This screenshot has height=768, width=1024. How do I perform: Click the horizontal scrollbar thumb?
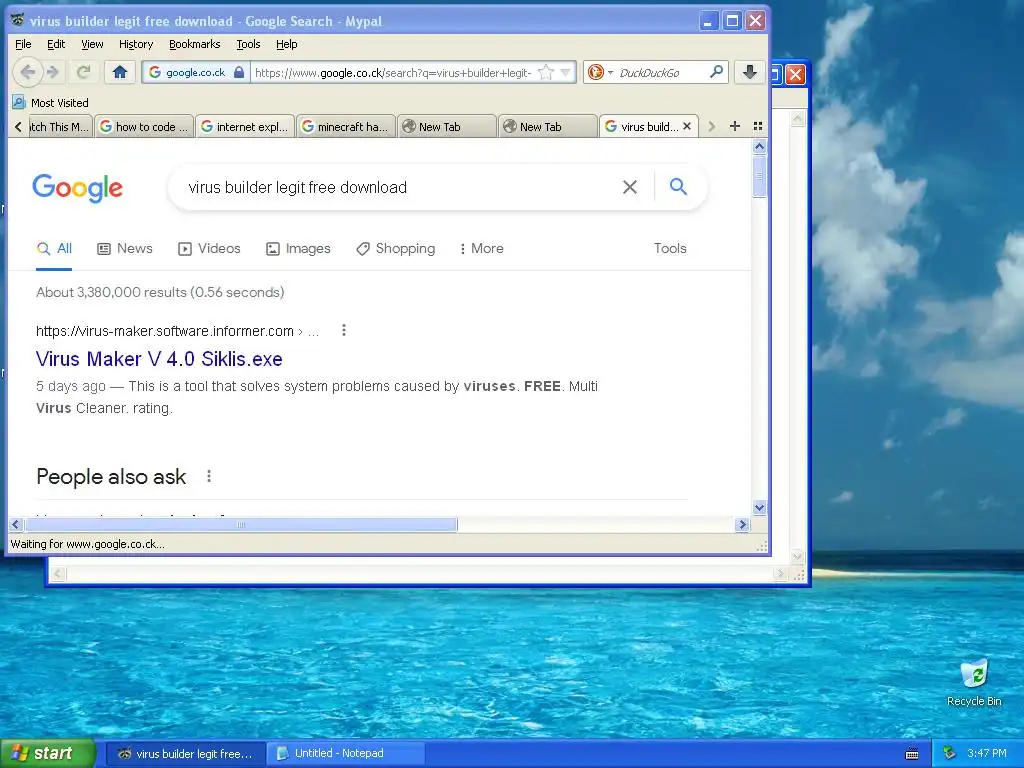241,524
